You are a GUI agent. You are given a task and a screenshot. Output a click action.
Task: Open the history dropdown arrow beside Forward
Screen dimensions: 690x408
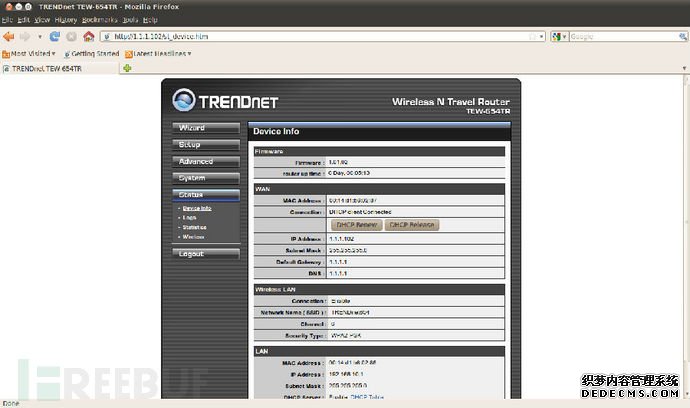(40, 37)
